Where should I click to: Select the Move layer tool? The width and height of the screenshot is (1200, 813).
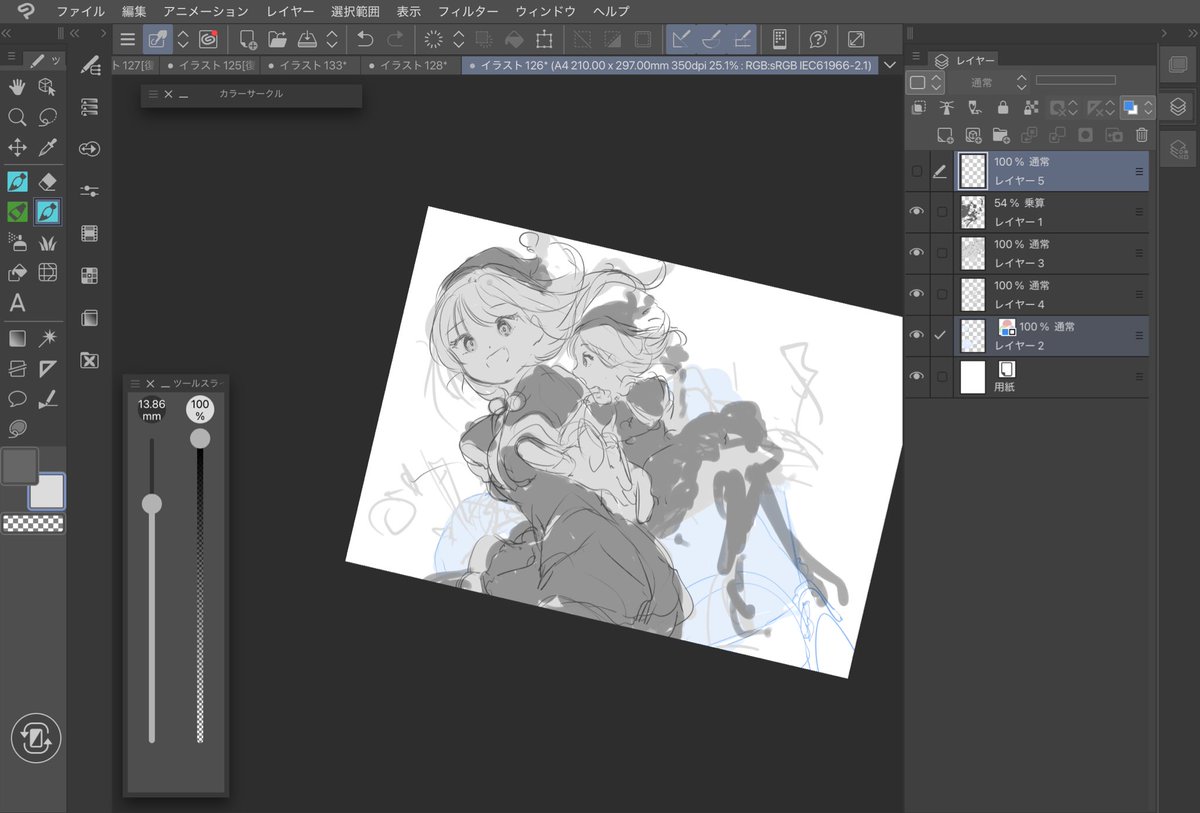point(17,148)
